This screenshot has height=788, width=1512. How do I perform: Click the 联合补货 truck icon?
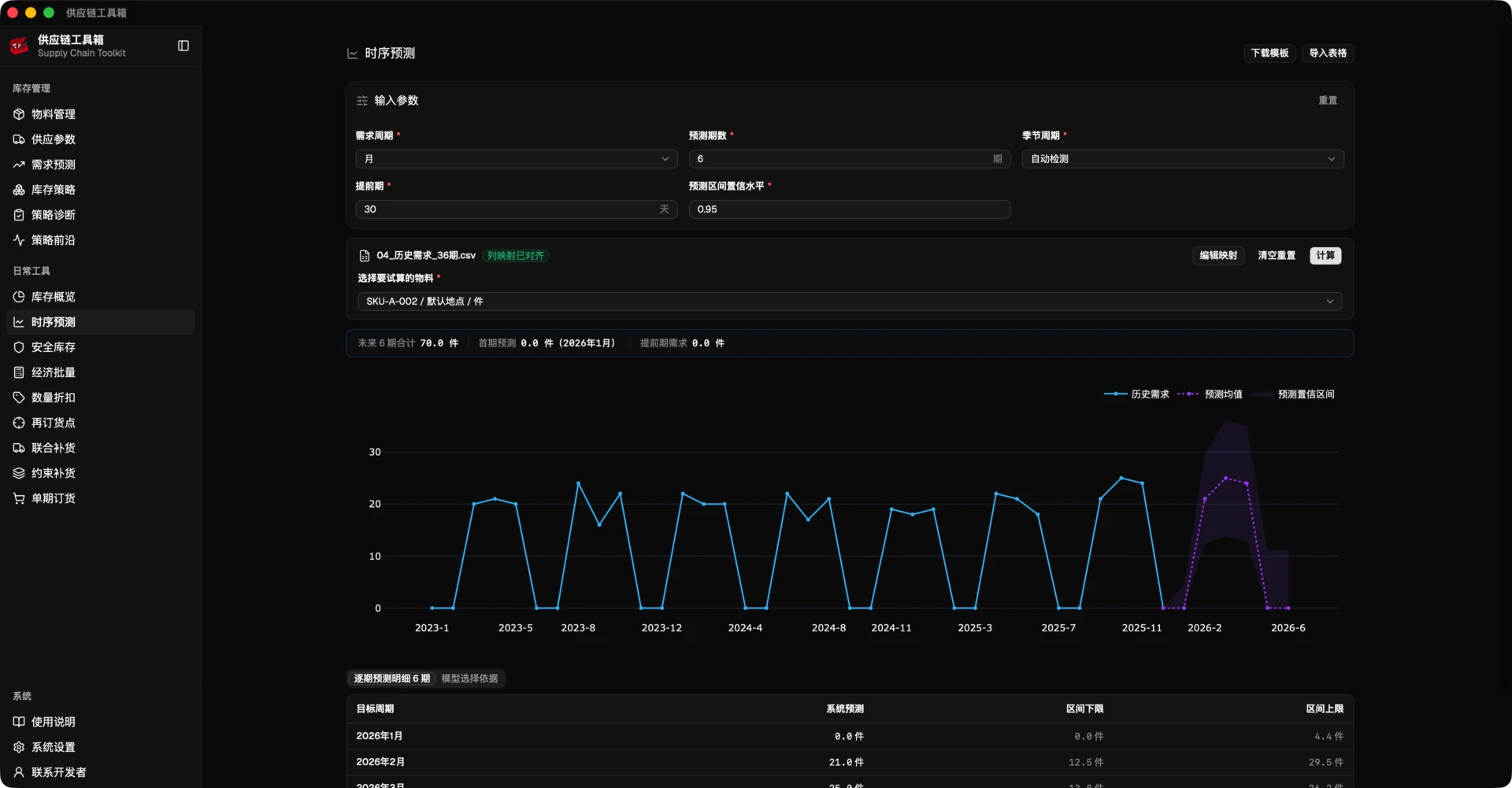pyautogui.click(x=19, y=448)
